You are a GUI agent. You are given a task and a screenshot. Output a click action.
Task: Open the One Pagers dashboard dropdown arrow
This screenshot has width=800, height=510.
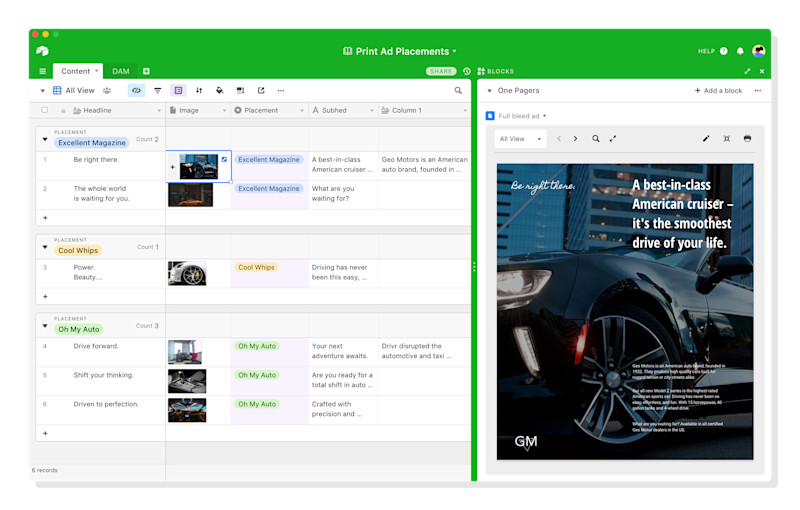click(489, 91)
